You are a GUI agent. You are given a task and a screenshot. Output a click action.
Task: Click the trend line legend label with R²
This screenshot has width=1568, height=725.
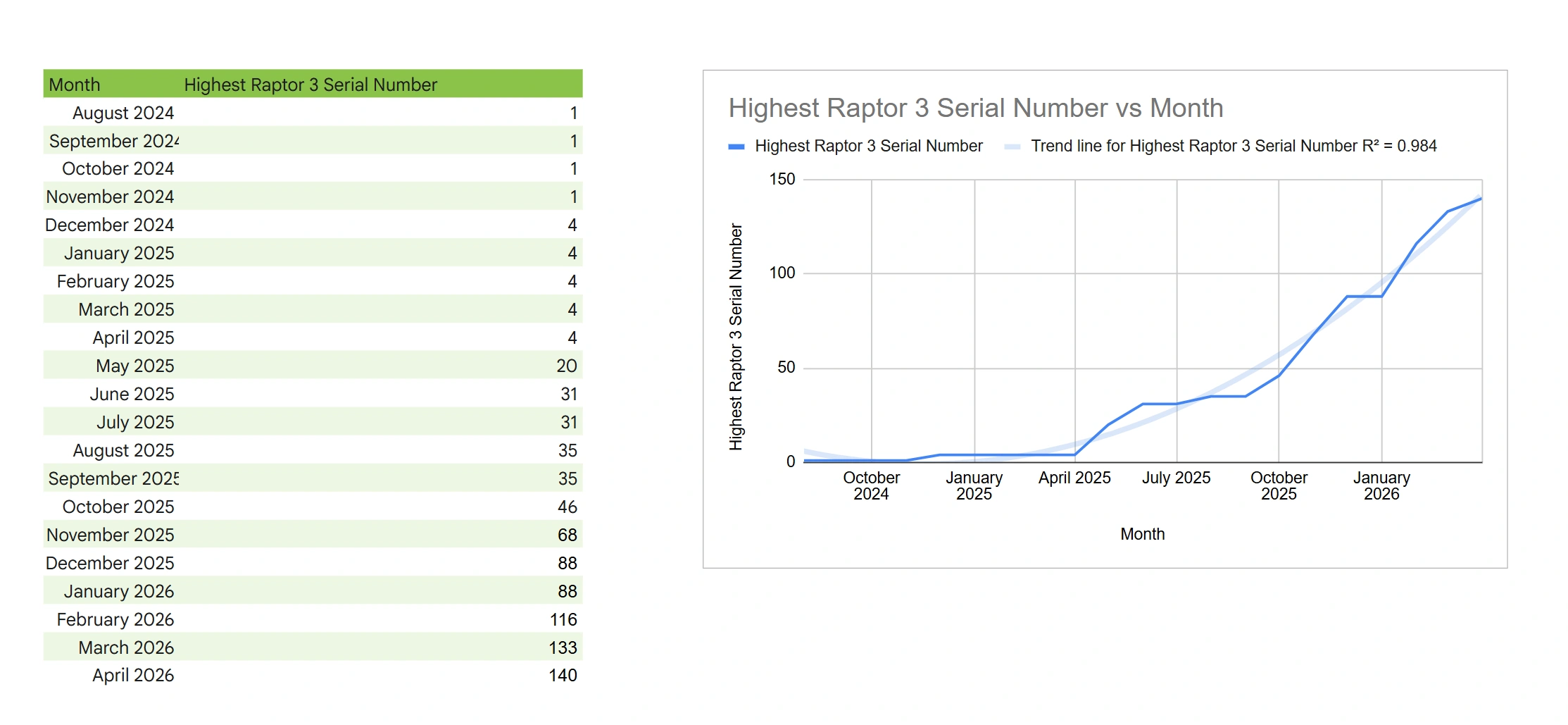1234,146
